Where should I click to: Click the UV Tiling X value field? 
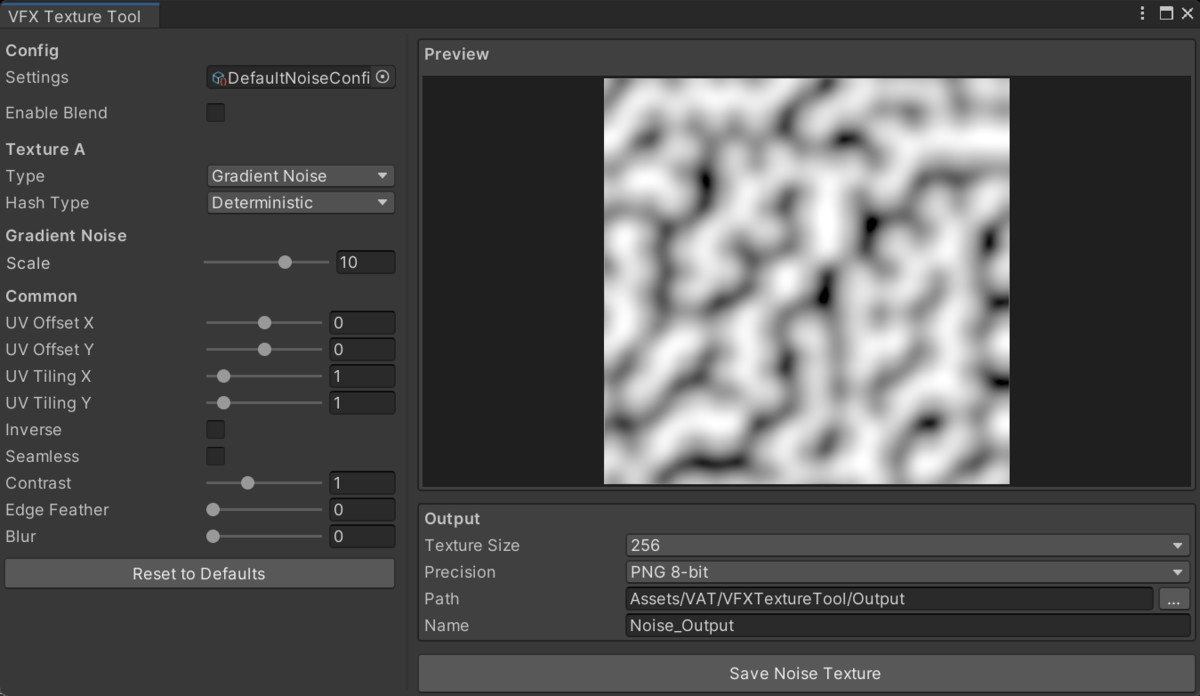362,377
